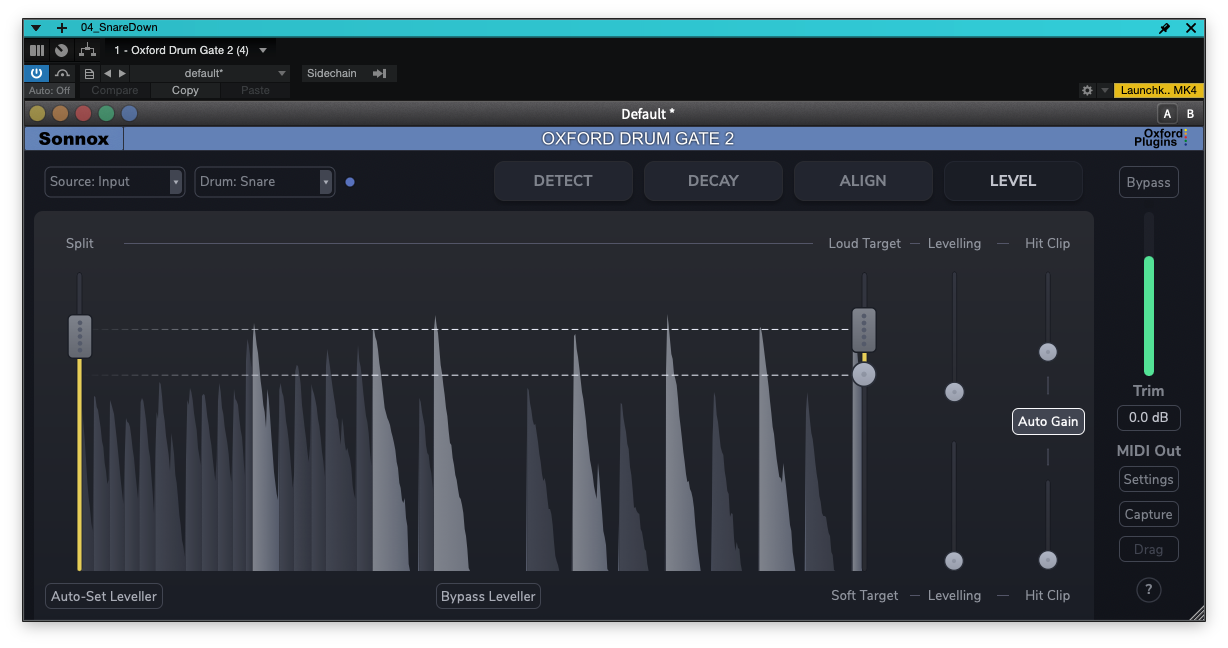Click the window resize grip corner
Screen dimensions: 1228x648
click(x=1197, y=614)
